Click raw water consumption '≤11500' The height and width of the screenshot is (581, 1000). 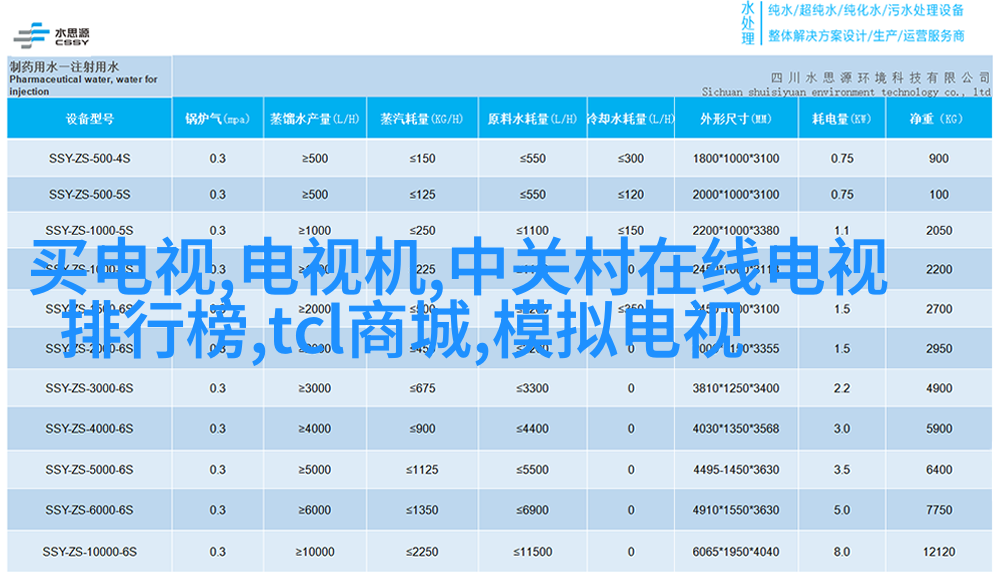(x=533, y=552)
